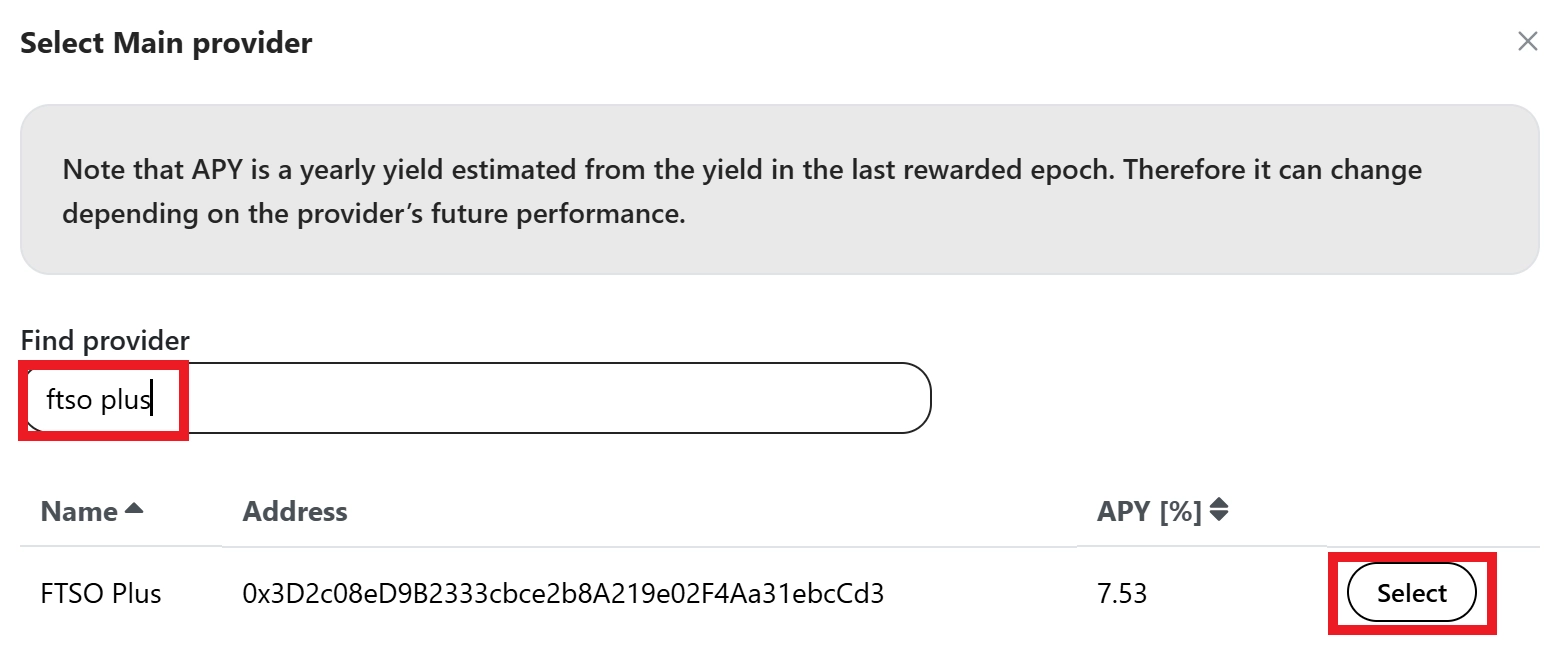Close the Select Main provider dialog
Image resolution: width=1554 pixels, height=646 pixels.
(x=1527, y=42)
